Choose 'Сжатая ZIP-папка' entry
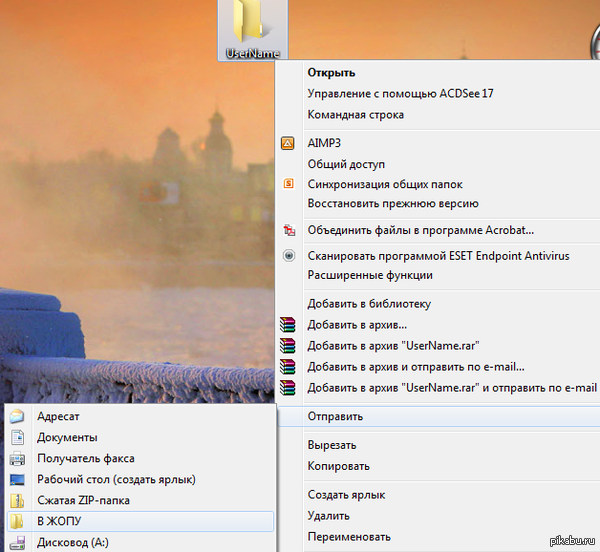 point(83,500)
